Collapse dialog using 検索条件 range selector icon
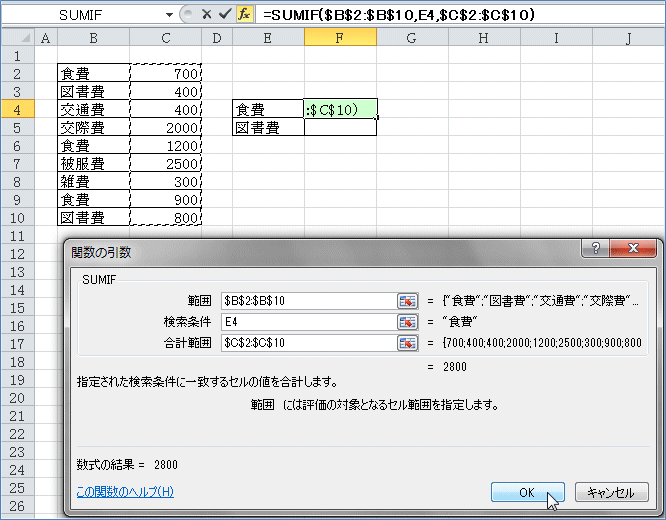The height and width of the screenshot is (520, 666). point(407,322)
